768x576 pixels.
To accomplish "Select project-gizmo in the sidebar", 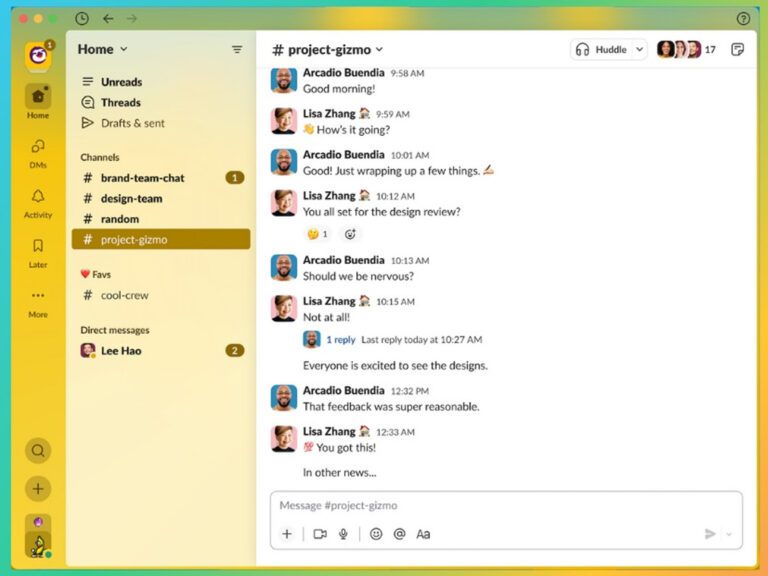I will [161, 240].
